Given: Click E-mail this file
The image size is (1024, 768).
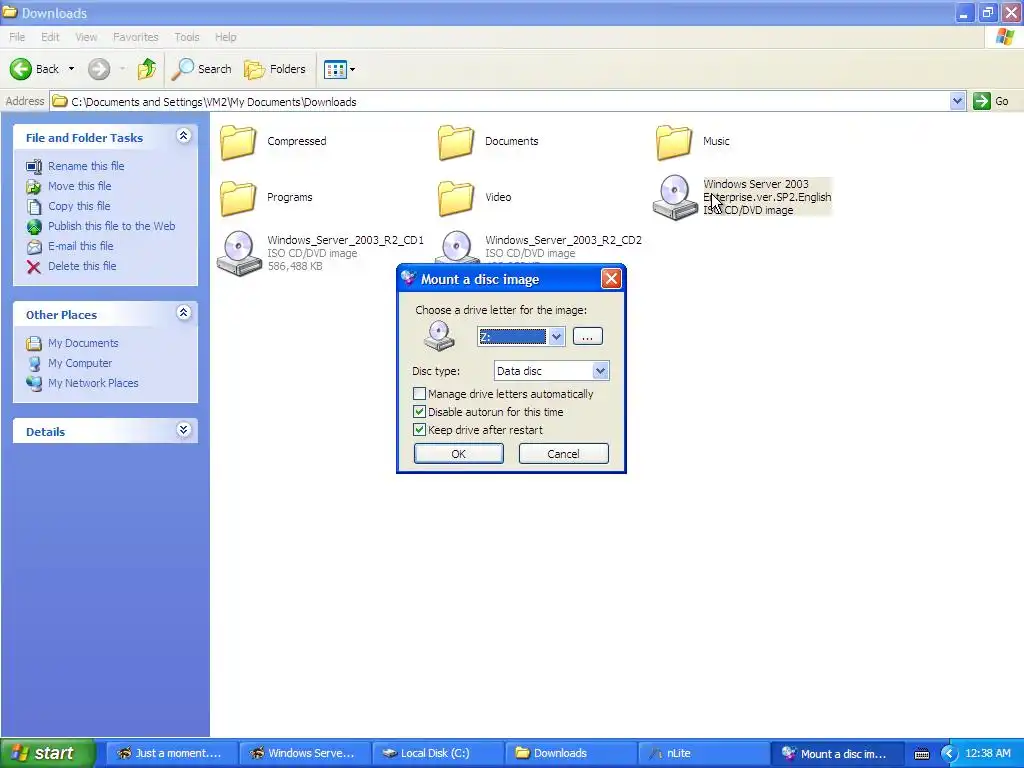Looking at the screenshot, I should pyautogui.click(x=80, y=246).
